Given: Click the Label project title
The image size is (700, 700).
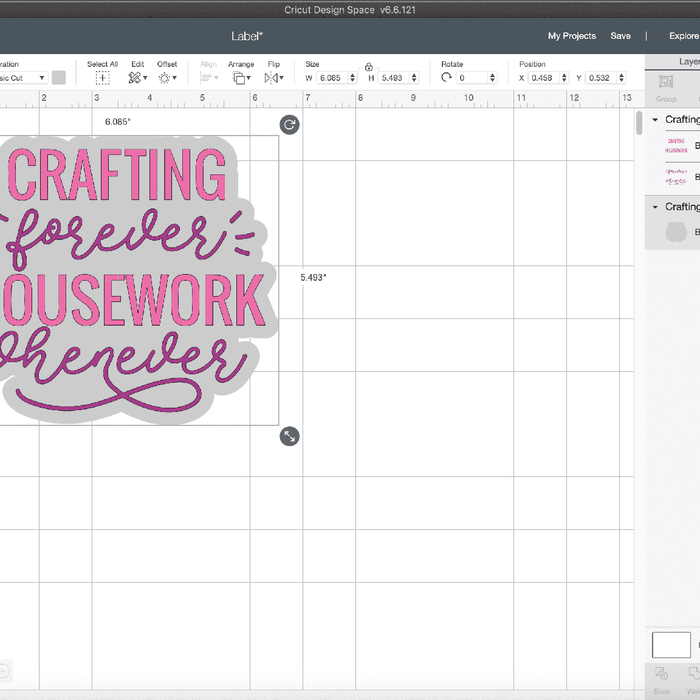Looking at the screenshot, I should pos(247,36).
